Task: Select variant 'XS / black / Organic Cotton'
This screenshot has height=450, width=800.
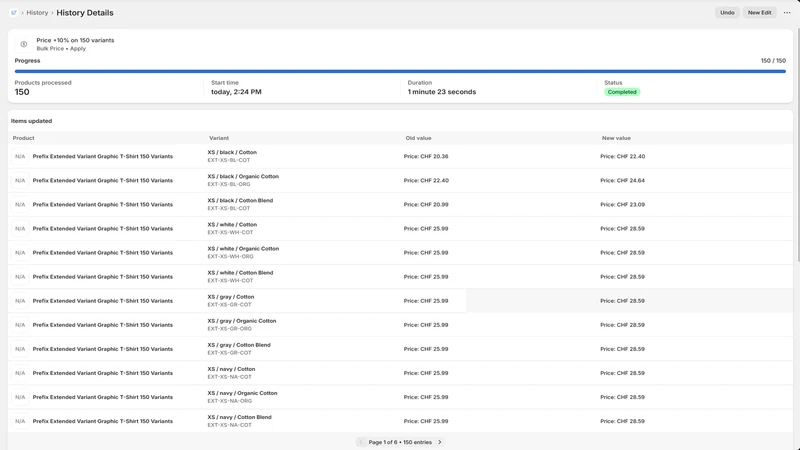Action: pos(243,177)
